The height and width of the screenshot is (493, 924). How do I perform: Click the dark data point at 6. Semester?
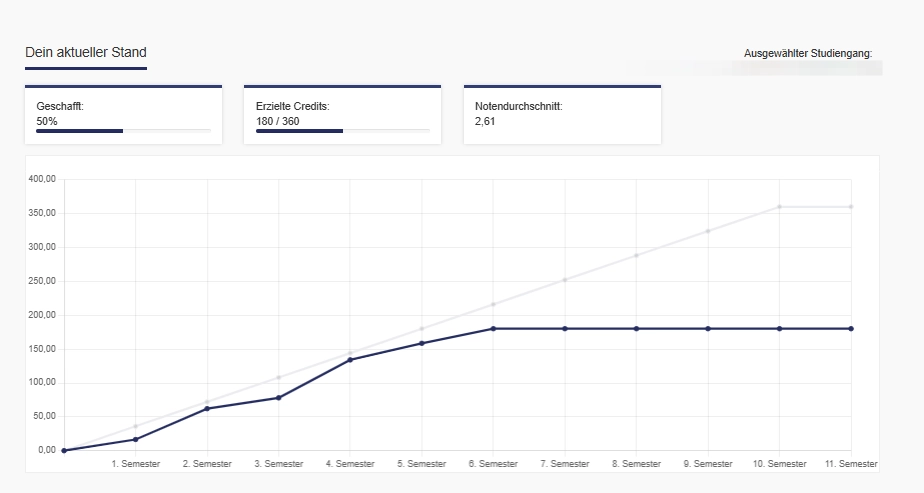(x=493, y=329)
